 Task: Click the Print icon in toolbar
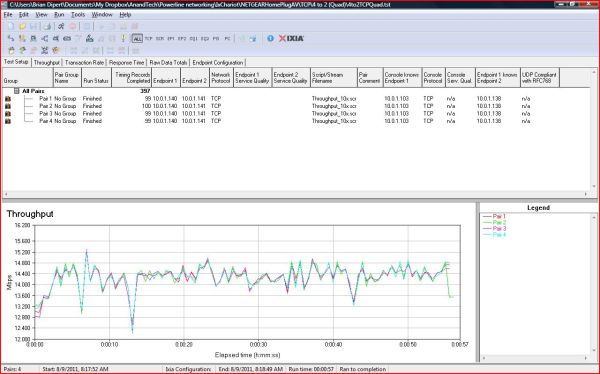click(47, 26)
